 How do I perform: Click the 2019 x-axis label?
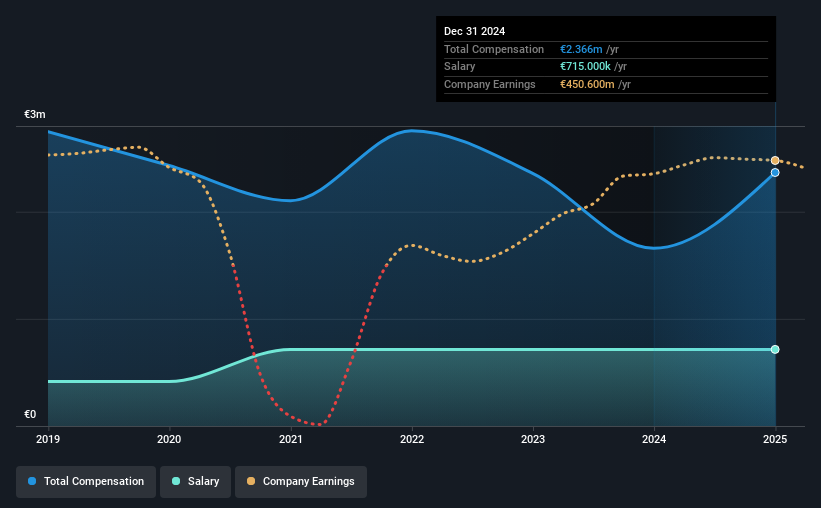48,439
